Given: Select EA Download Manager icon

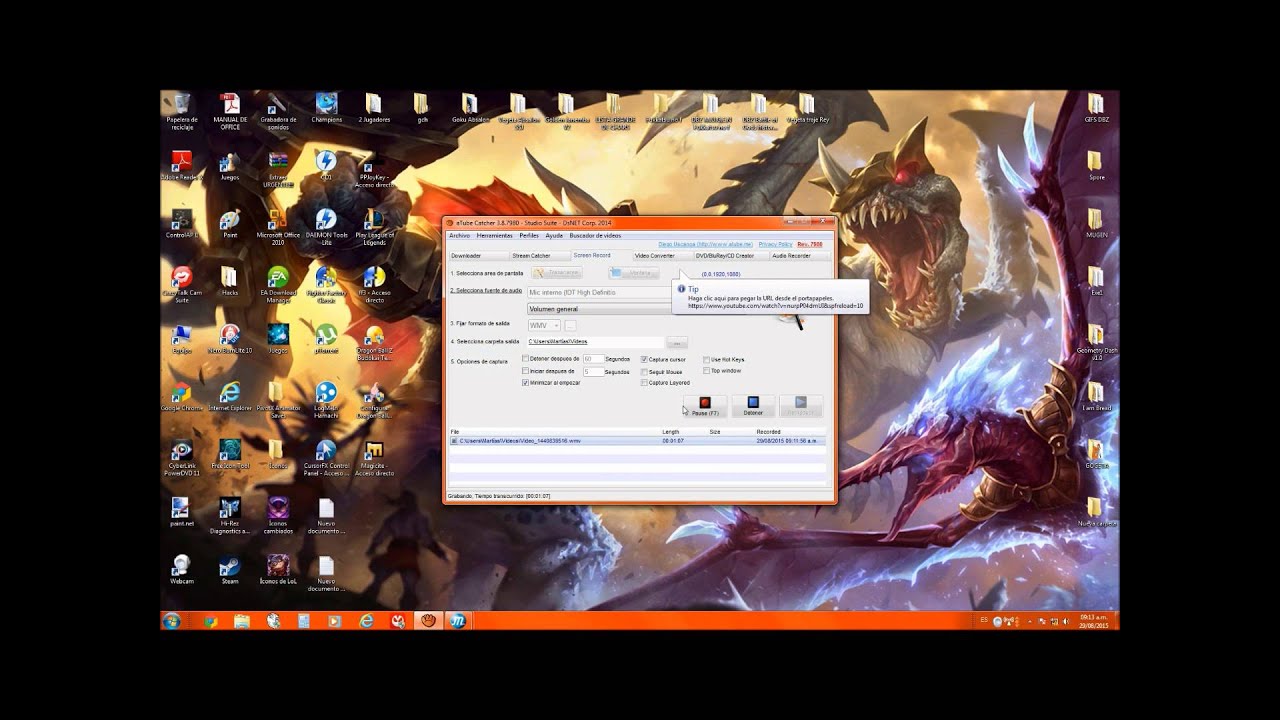Looking at the screenshot, I should pyautogui.click(x=278, y=284).
